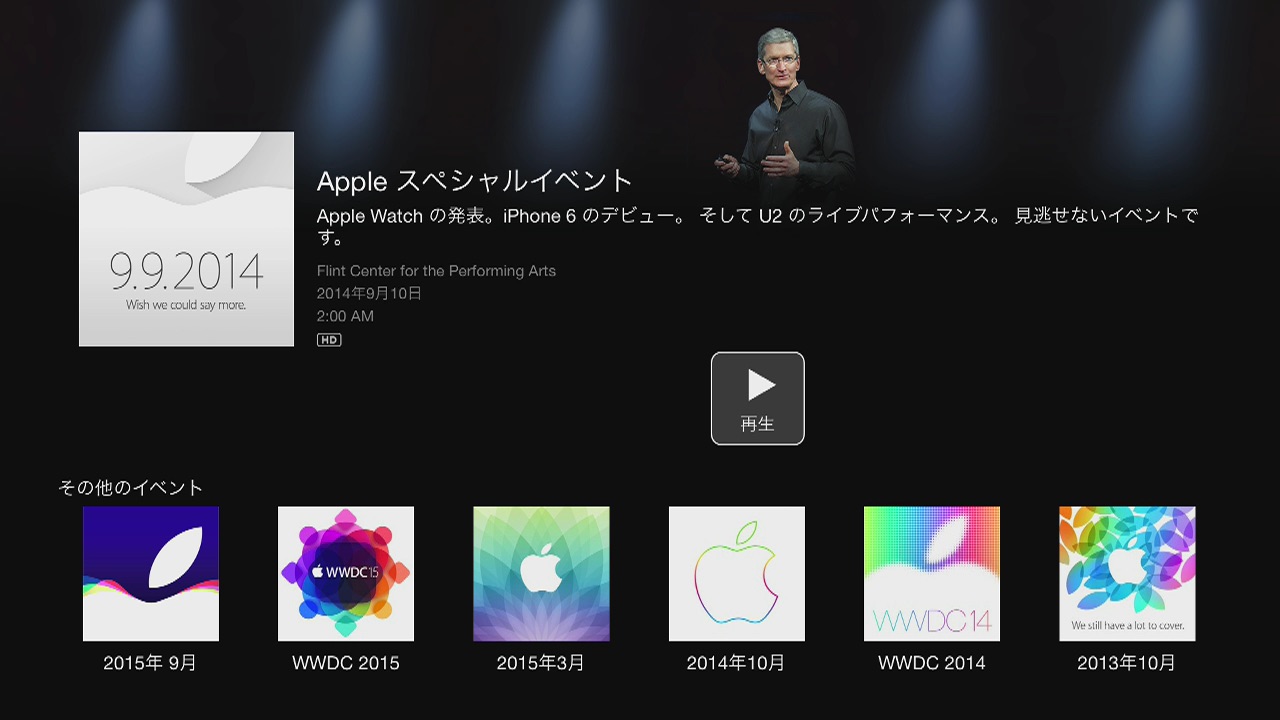Click the WWDC 2014 caption label
Screen dimensions: 1280x720
click(x=932, y=663)
